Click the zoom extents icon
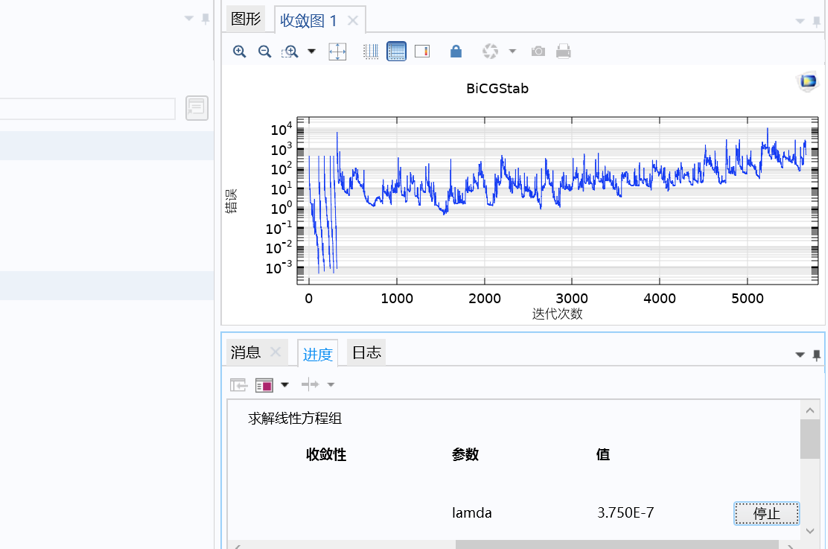Screen dimensions: 828x549 [x=338, y=51]
